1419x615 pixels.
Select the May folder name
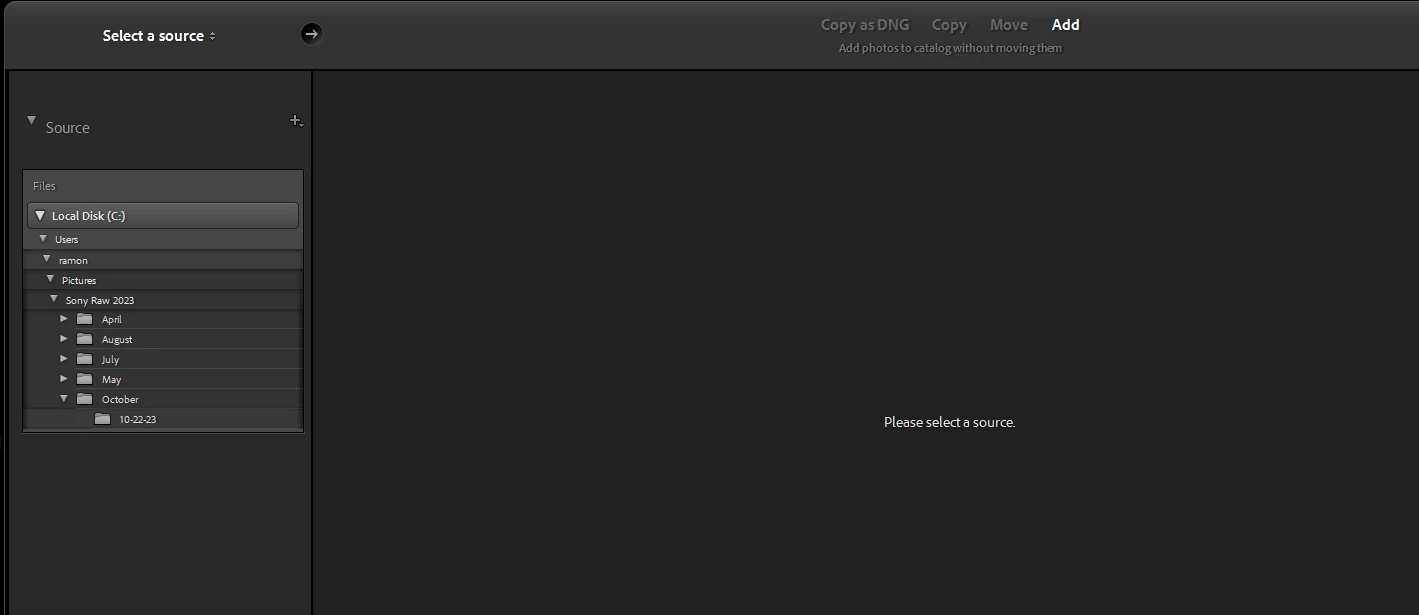point(111,380)
